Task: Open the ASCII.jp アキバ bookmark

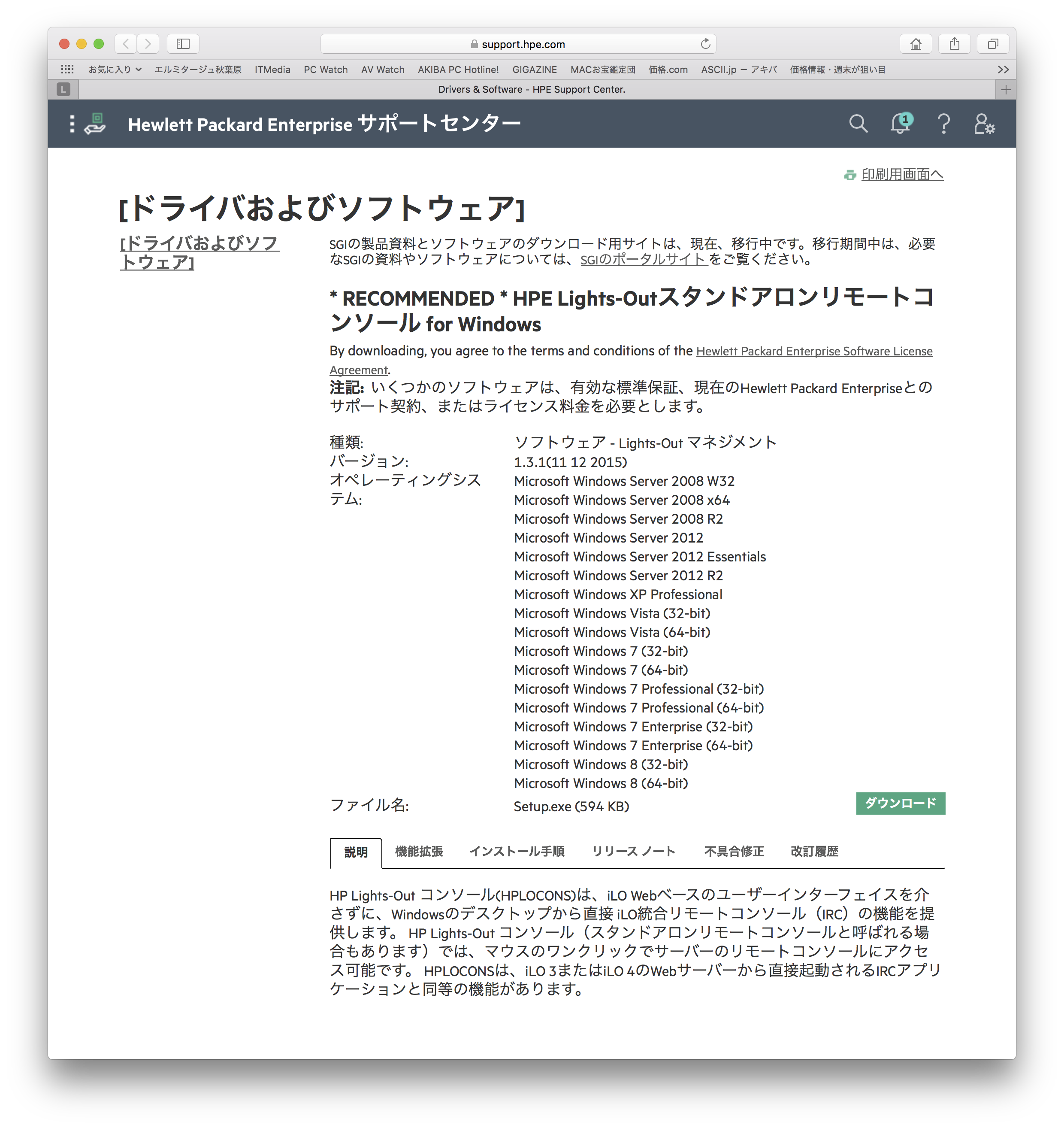Action: 739,69
